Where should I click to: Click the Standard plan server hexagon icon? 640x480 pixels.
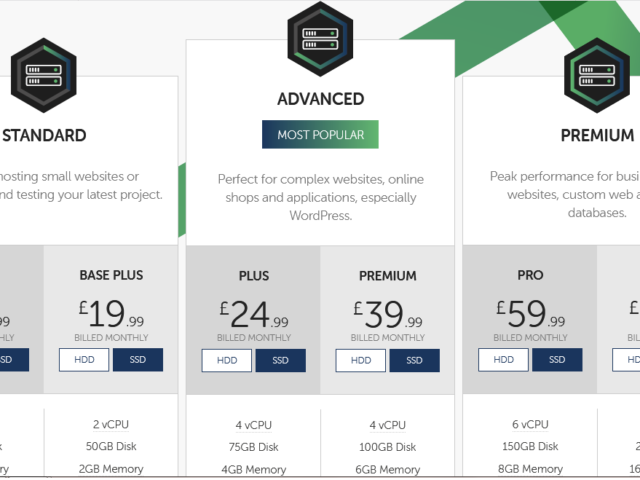(44, 76)
